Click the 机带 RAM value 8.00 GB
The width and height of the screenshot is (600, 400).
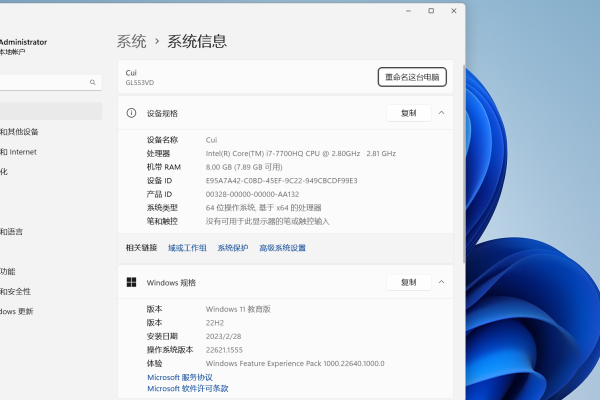tap(244, 167)
